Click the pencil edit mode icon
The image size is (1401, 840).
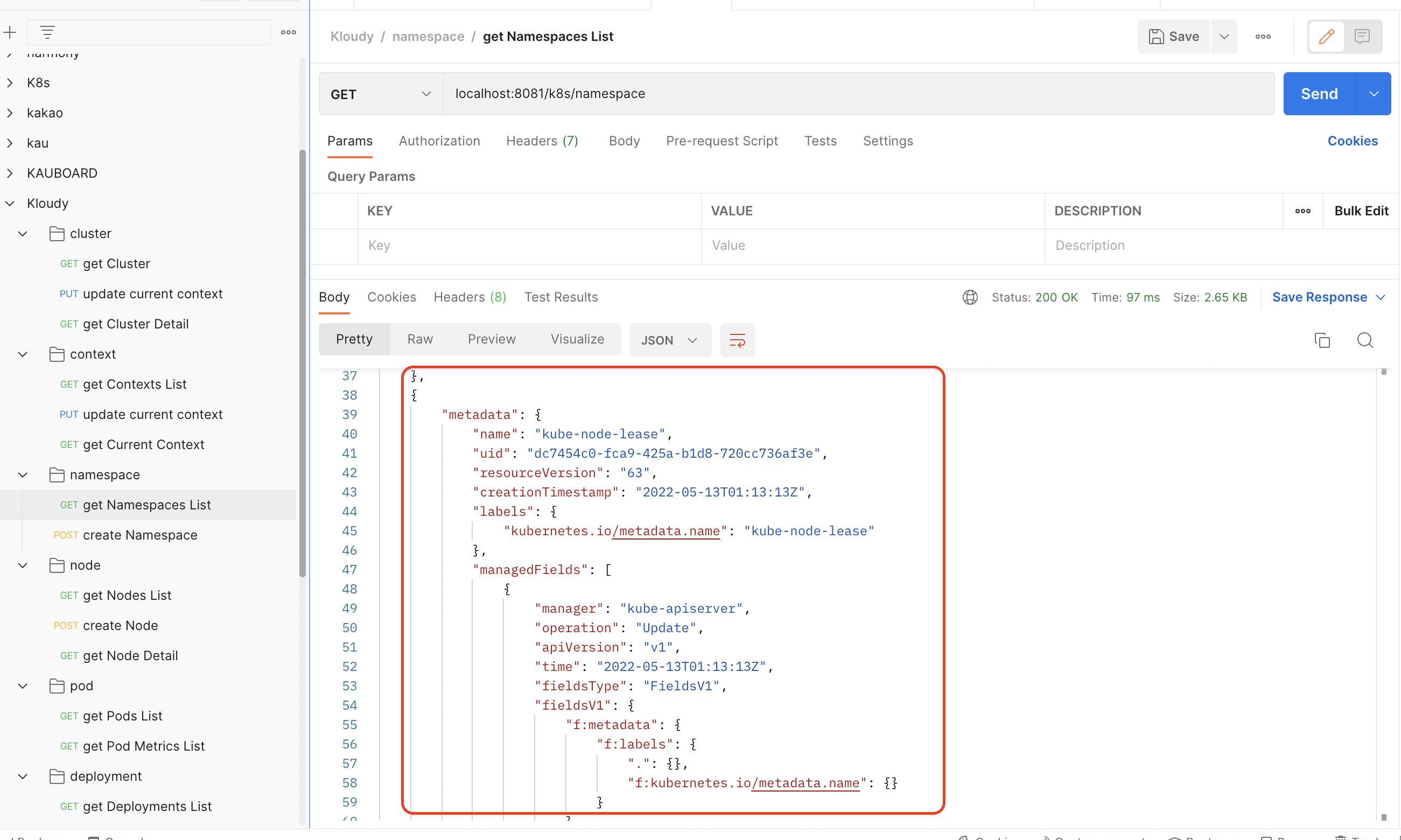coord(1326,37)
